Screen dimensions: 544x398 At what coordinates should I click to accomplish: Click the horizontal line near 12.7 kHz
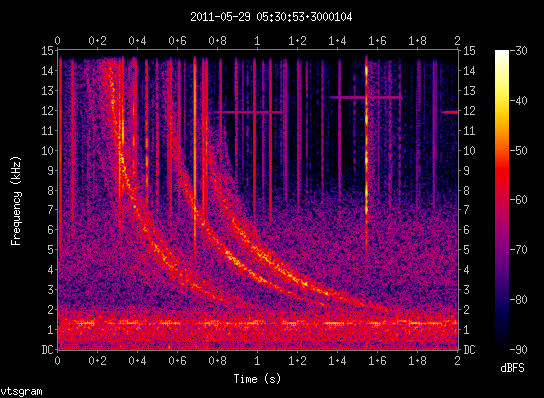(x=365, y=98)
